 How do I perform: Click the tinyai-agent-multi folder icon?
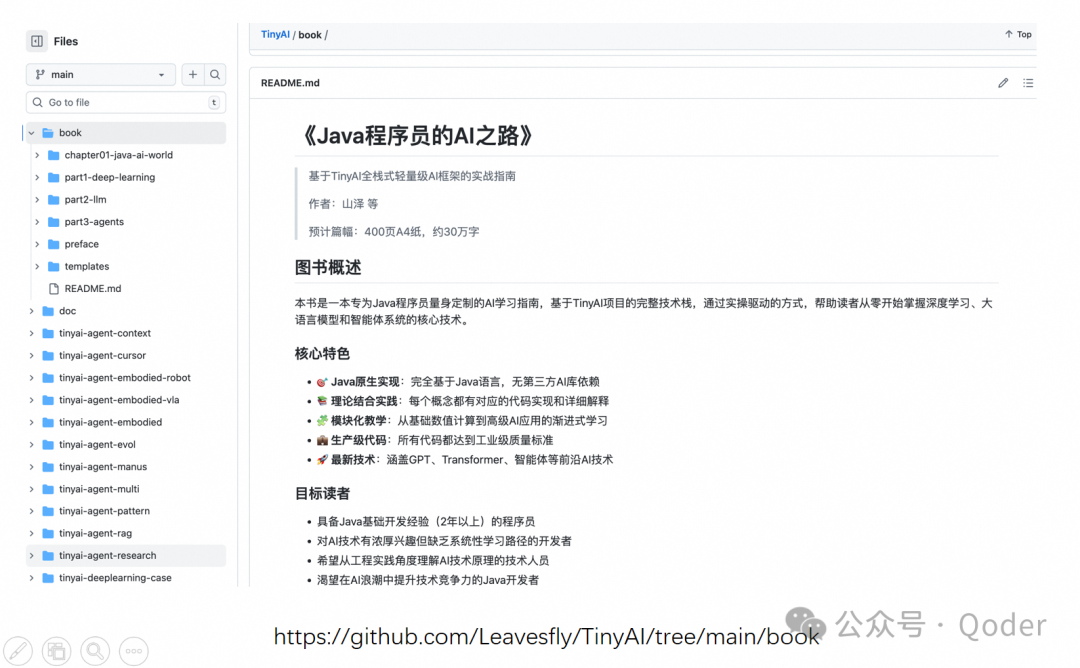pos(48,489)
